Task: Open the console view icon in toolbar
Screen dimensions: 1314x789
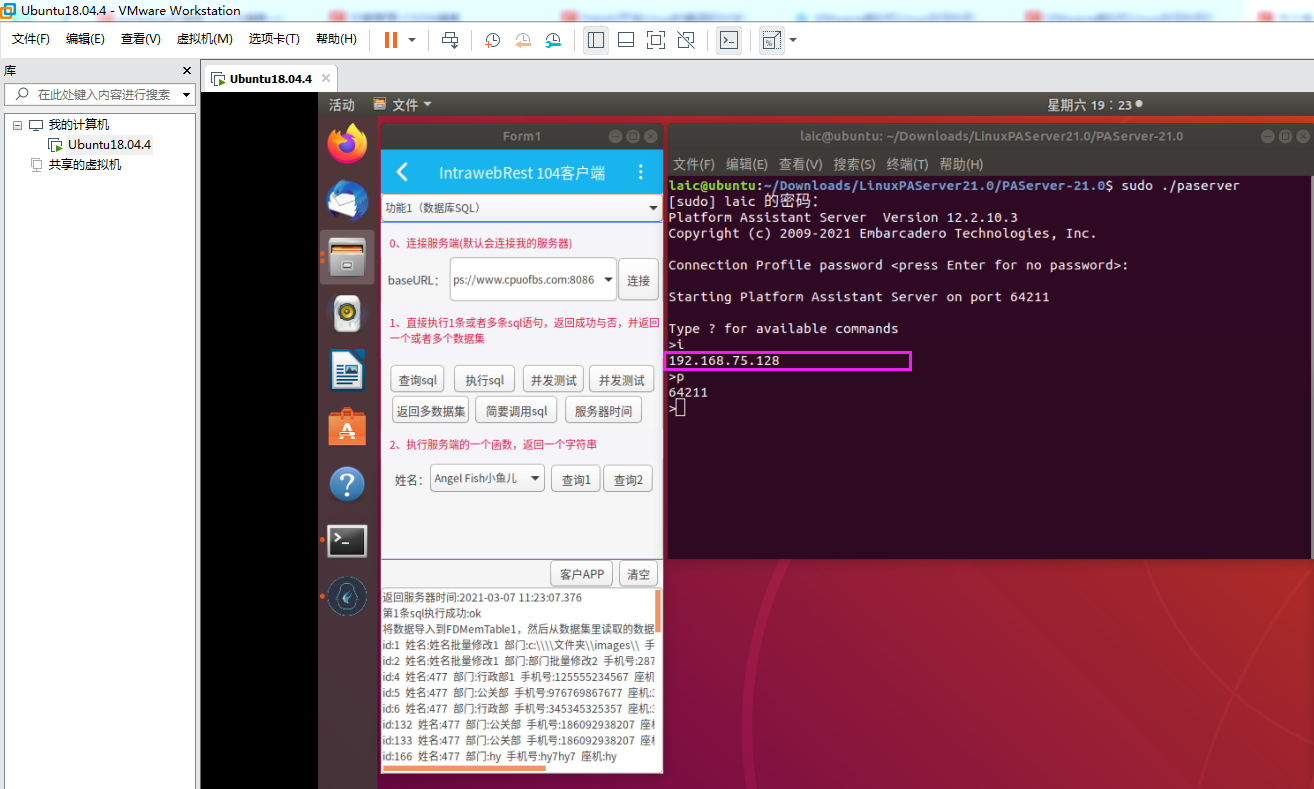Action: tap(729, 40)
